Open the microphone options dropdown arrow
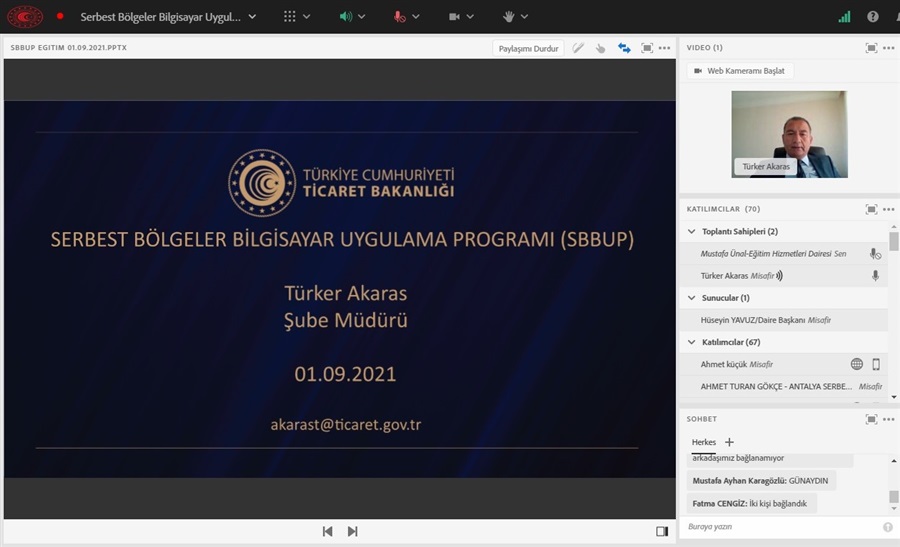This screenshot has width=900, height=547. [x=416, y=17]
